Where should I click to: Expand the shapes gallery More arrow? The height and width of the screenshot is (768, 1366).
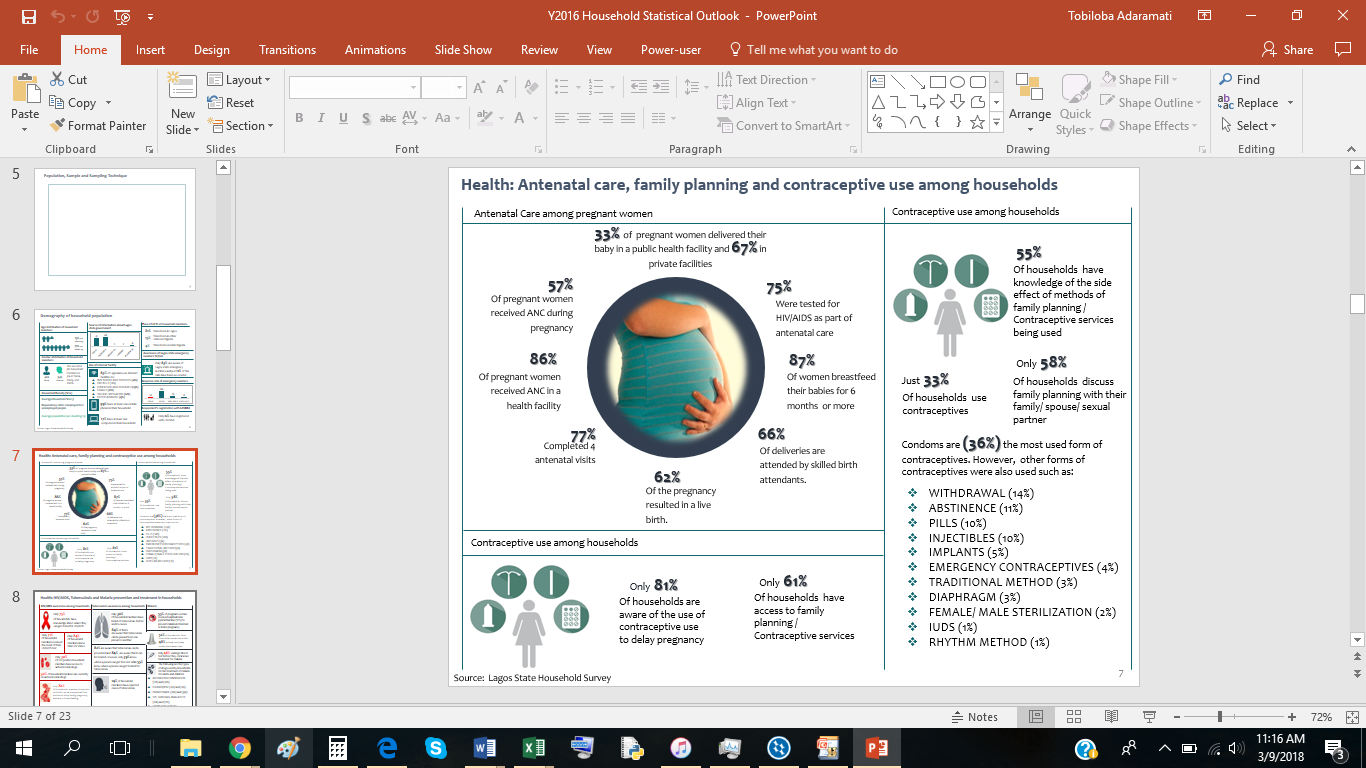point(996,122)
